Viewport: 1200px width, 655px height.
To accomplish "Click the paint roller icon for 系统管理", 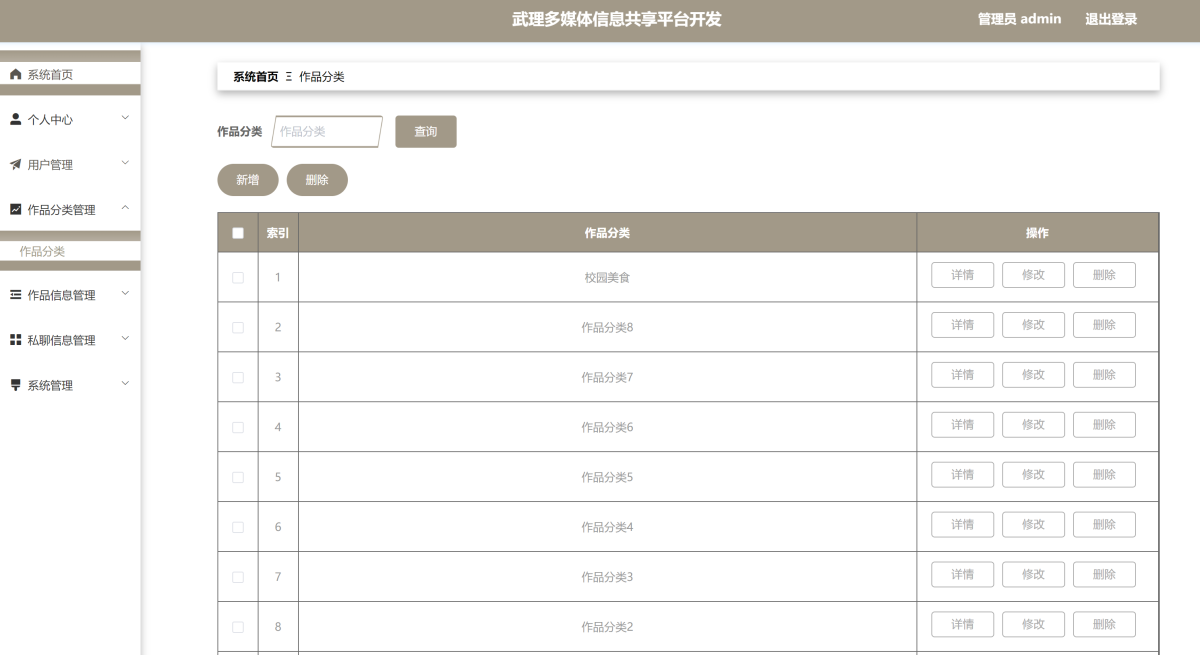I will [x=15, y=385].
